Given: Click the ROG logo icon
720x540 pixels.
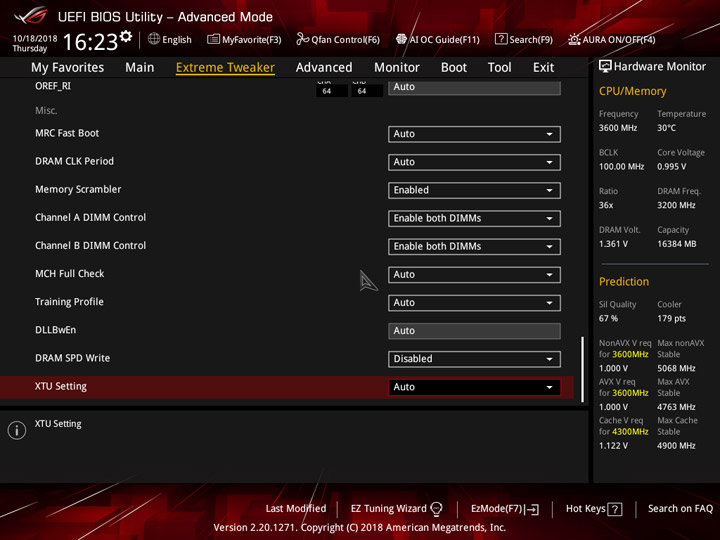Looking at the screenshot, I should (x=31, y=16).
